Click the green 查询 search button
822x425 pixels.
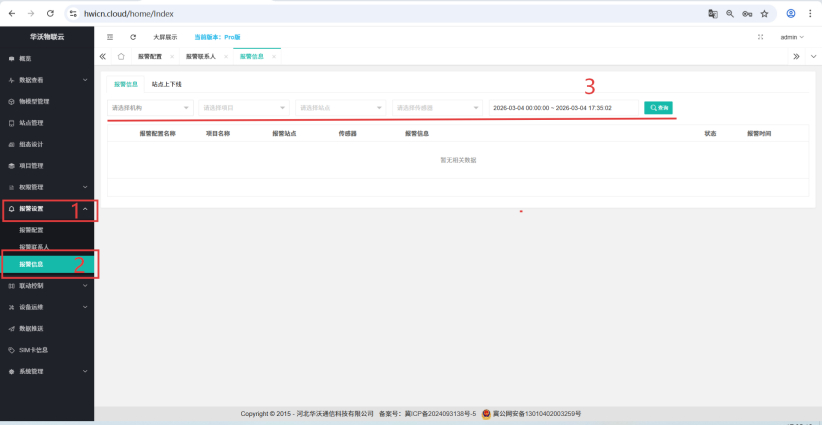tap(658, 107)
